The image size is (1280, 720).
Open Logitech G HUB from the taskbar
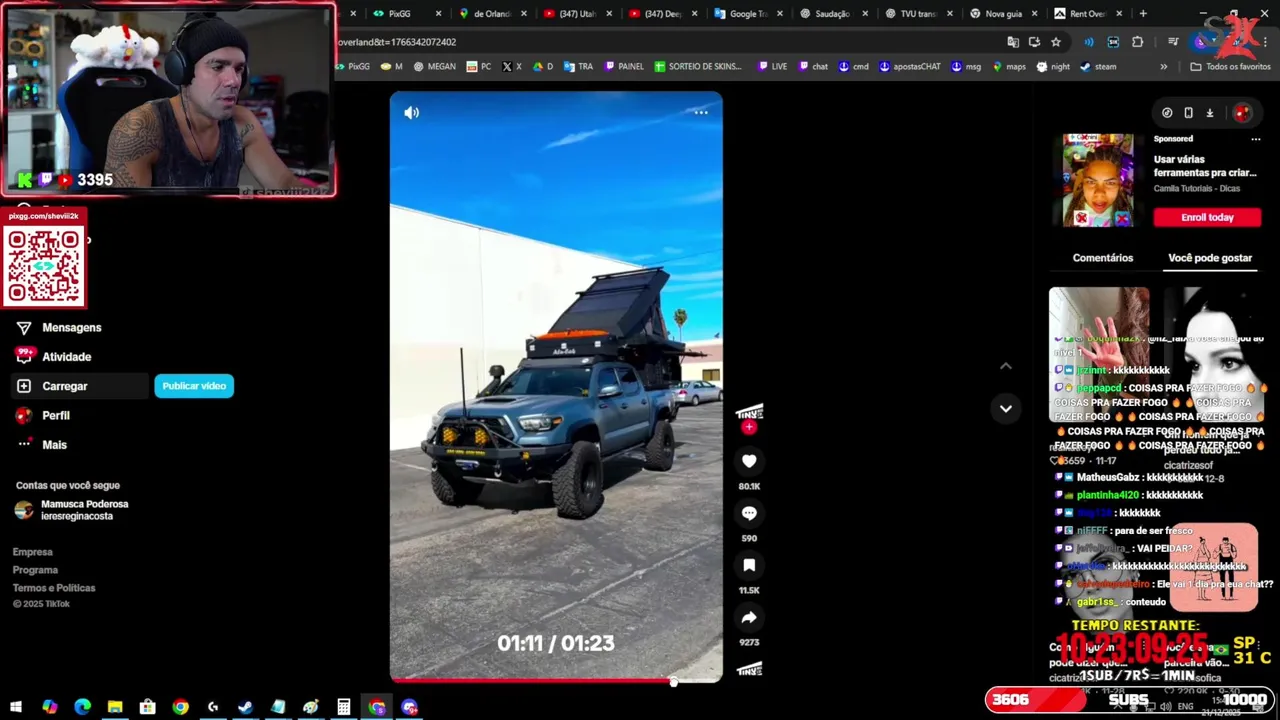213,707
